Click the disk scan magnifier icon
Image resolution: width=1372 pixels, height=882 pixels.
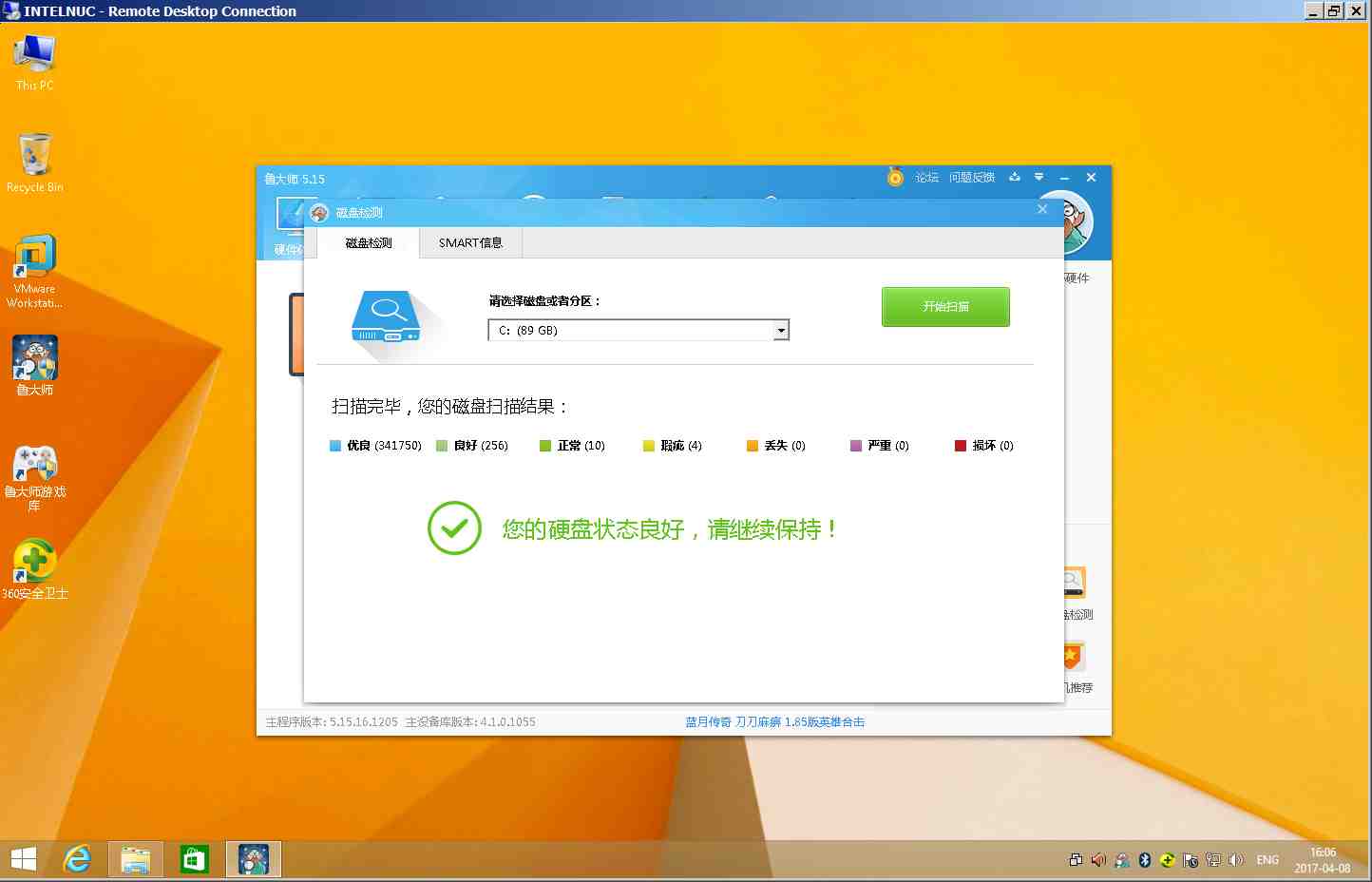[x=387, y=316]
